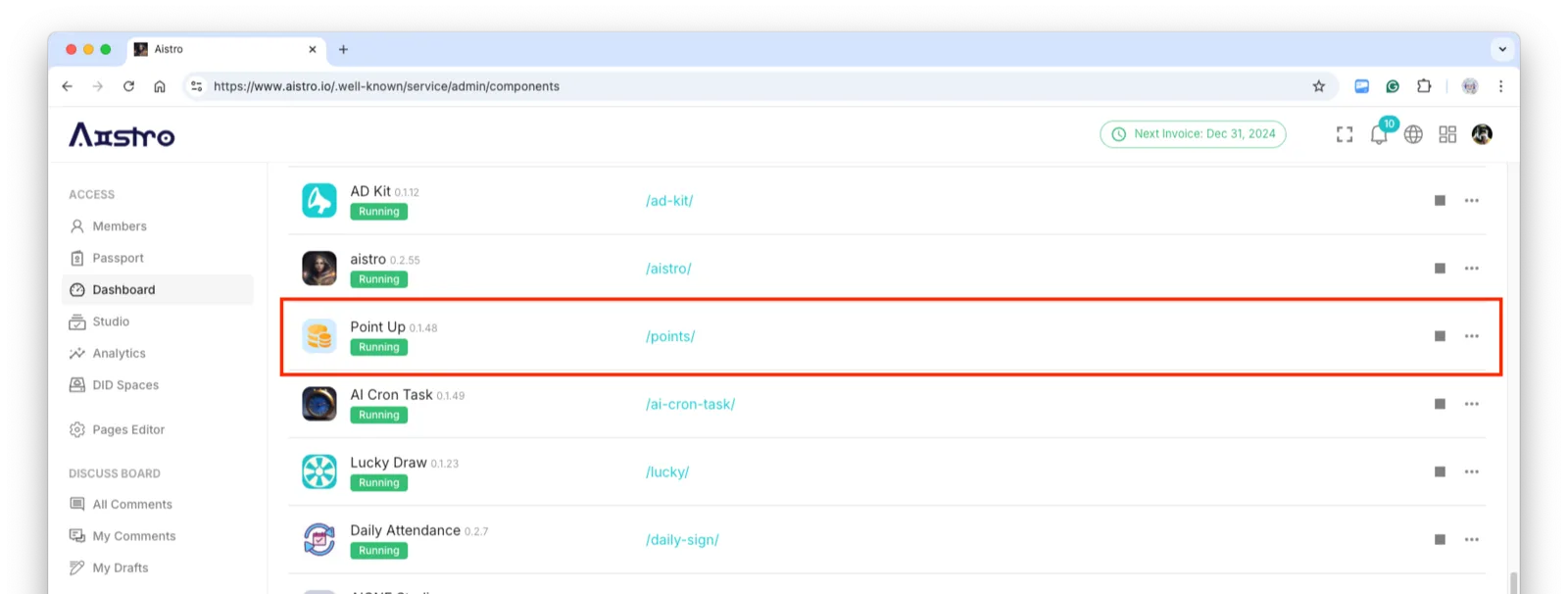Open language globe selector
The width and height of the screenshot is (1568, 594).
point(1413,134)
